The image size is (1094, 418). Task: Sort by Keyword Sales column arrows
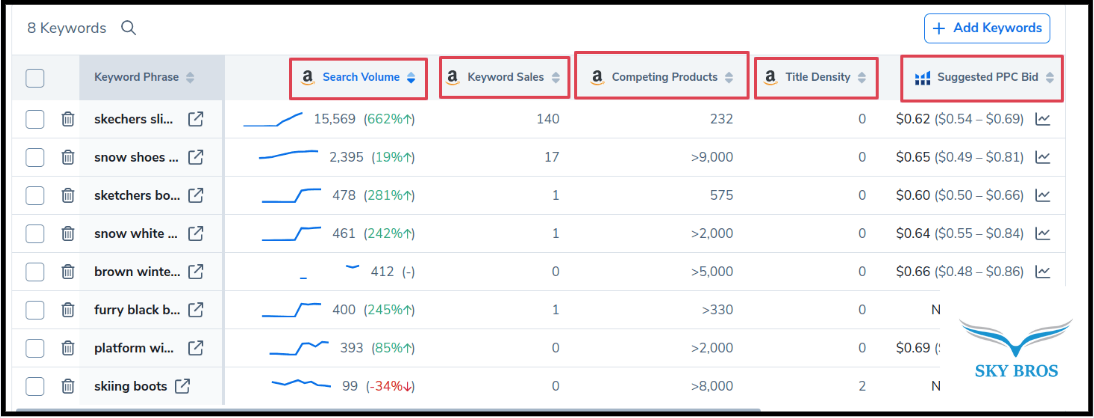[555, 77]
